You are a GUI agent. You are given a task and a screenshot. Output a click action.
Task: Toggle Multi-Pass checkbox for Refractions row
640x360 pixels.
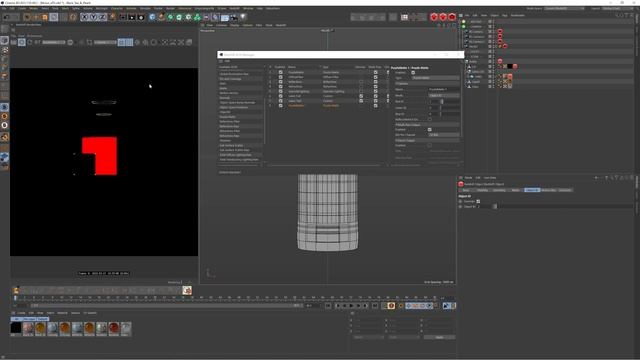tap(376, 87)
